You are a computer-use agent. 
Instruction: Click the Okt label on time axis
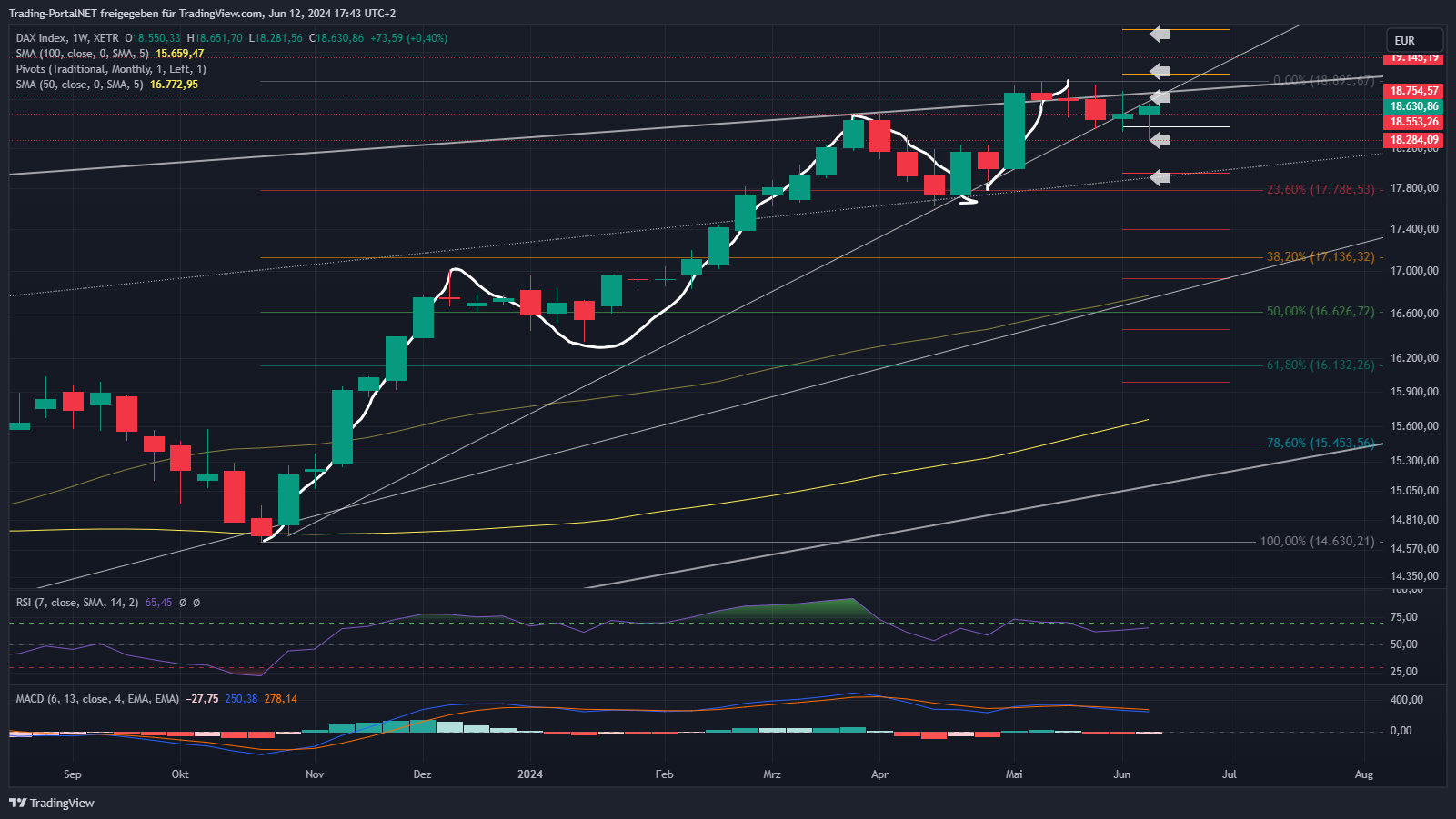(180, 774)
